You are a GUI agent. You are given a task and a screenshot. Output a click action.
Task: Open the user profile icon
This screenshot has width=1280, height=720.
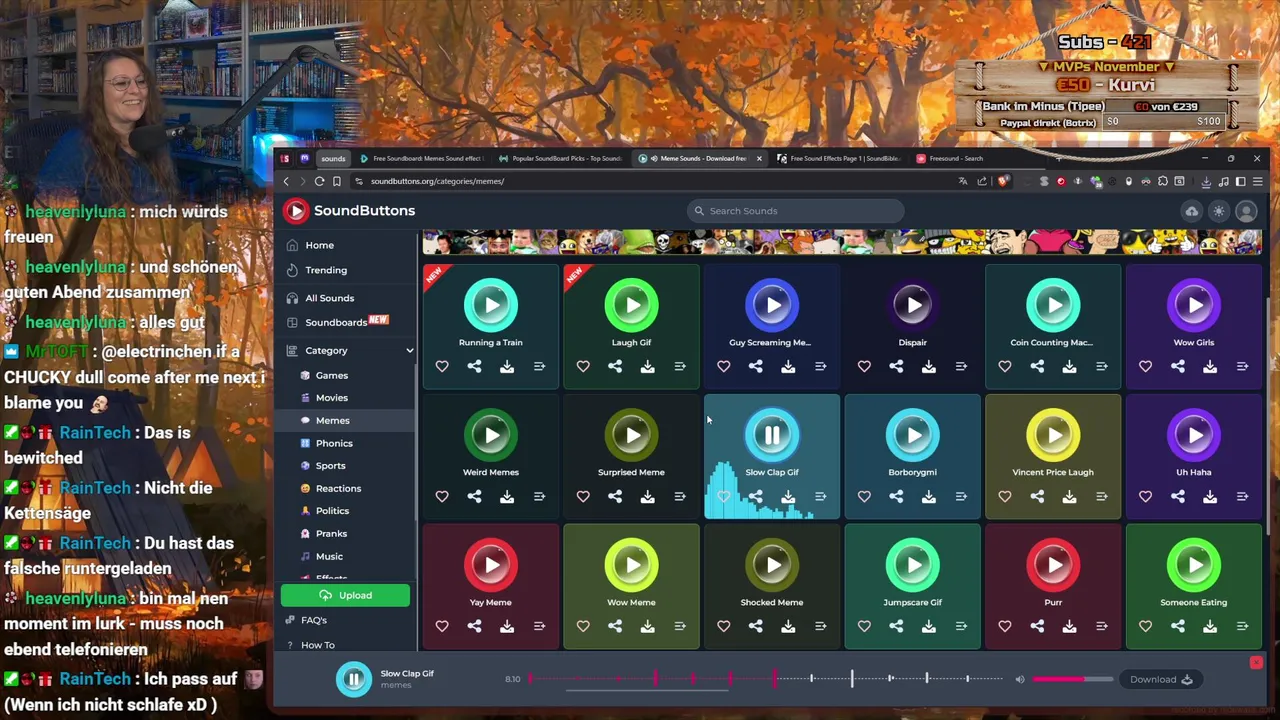click(x=1246, y=211)
